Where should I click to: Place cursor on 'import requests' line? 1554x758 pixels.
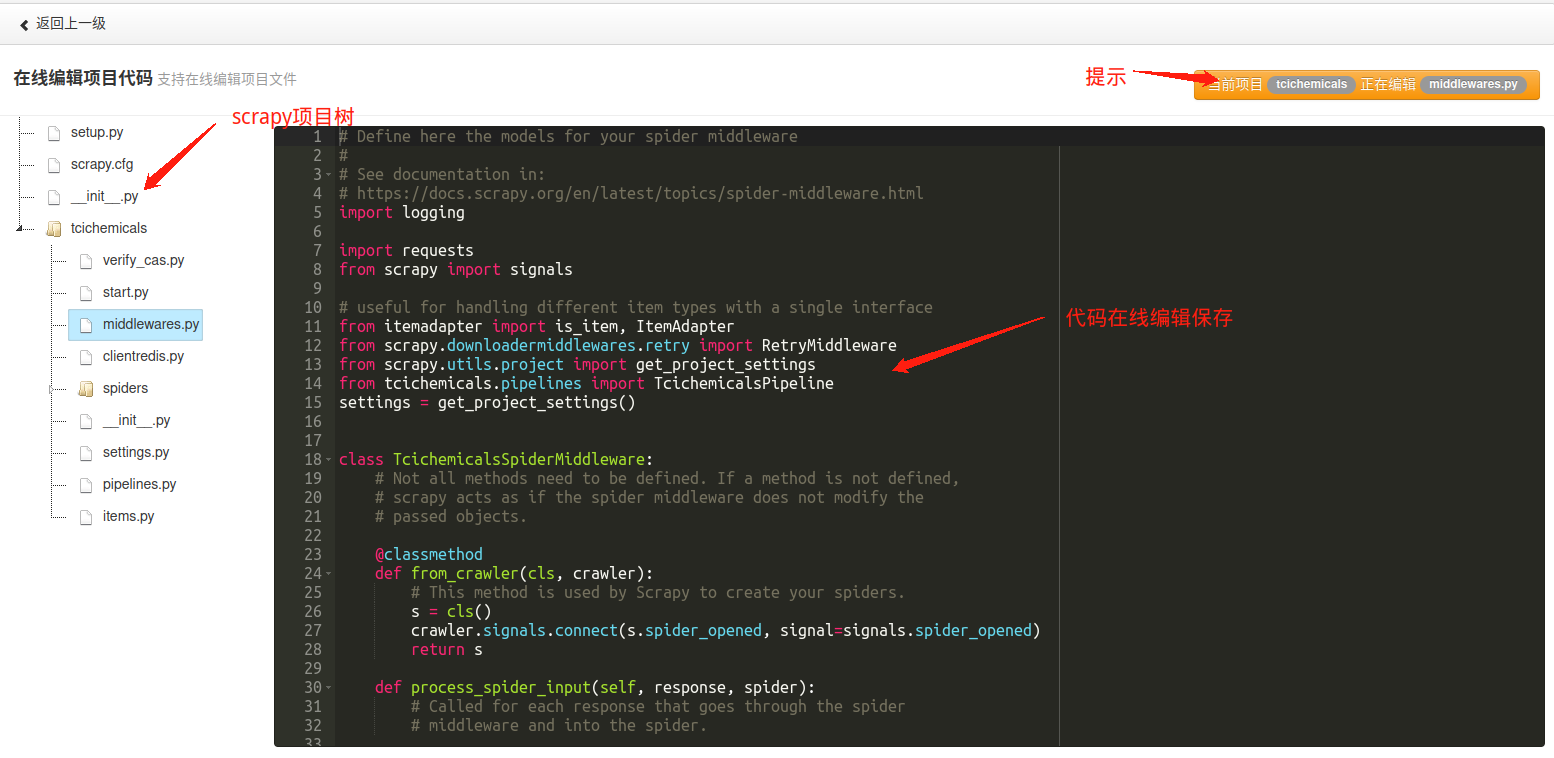(x=406, y=250)
